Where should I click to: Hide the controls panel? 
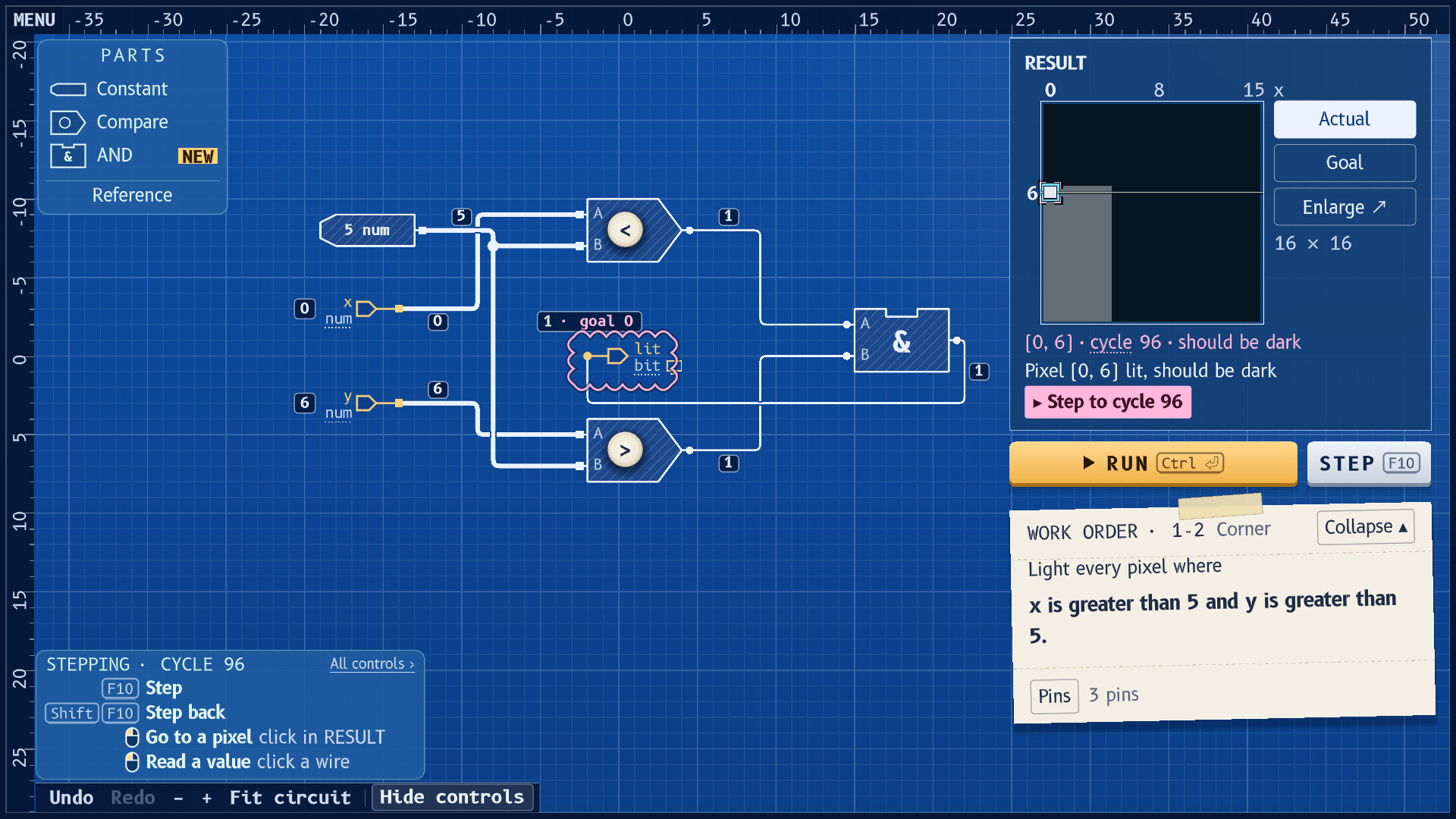[452, 797]
